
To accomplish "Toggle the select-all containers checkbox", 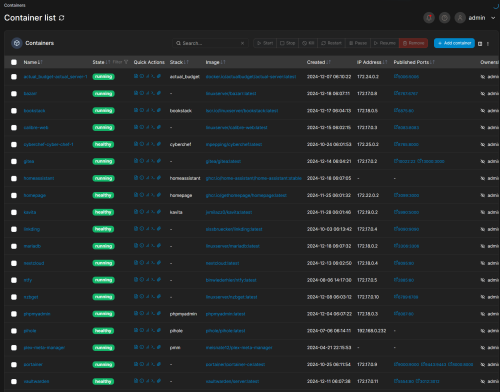I will click(x=14, y=62).
